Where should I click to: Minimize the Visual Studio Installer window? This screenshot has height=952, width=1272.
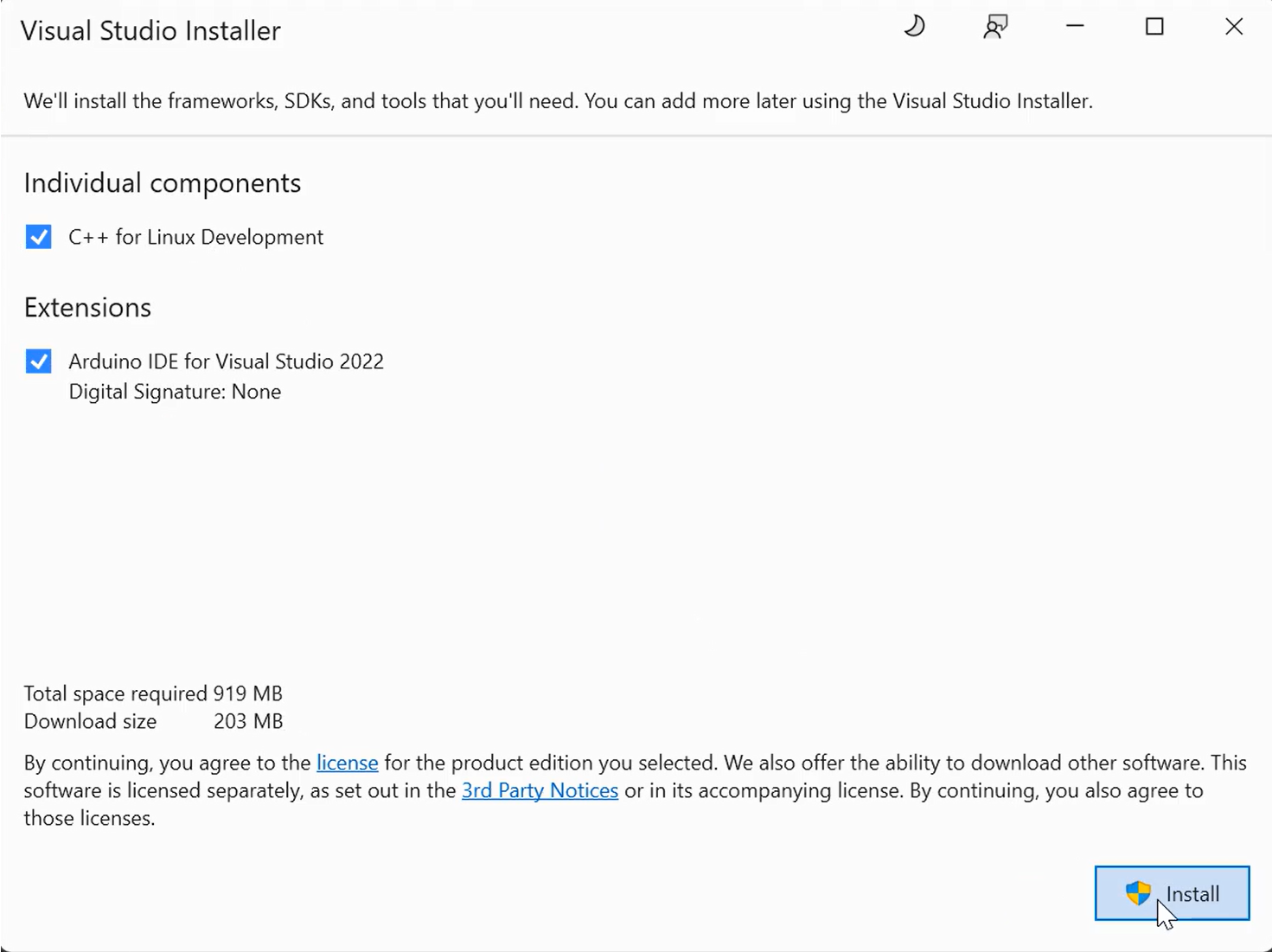pos(1075,27)
